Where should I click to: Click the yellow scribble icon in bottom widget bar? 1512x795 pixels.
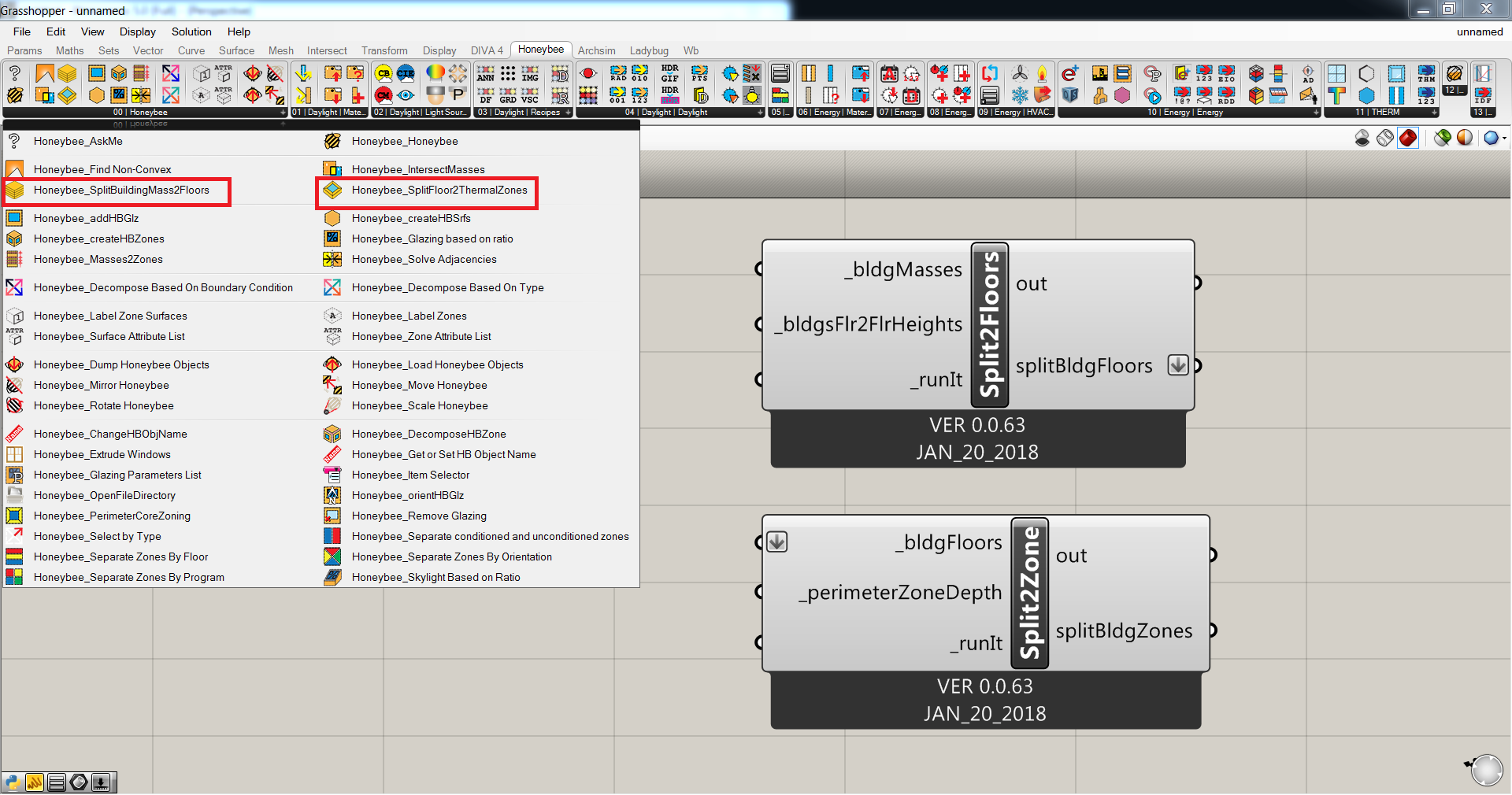tap(35, 782)
